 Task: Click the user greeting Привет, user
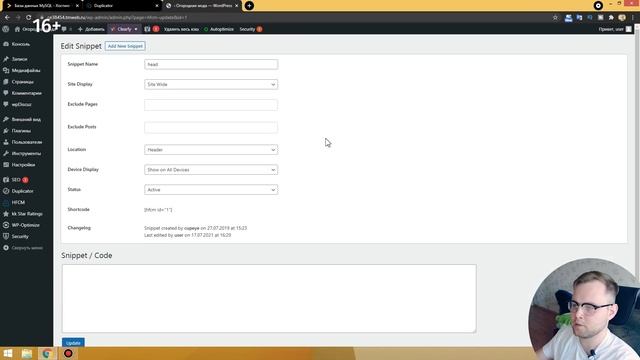pyautogui.click(x=615, y=29)
